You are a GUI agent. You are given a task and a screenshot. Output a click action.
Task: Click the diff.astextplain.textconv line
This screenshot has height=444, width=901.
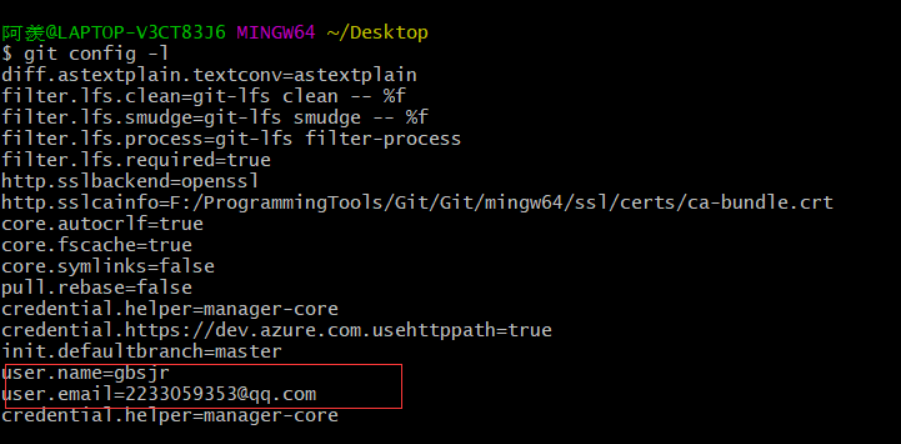point(209,75)
